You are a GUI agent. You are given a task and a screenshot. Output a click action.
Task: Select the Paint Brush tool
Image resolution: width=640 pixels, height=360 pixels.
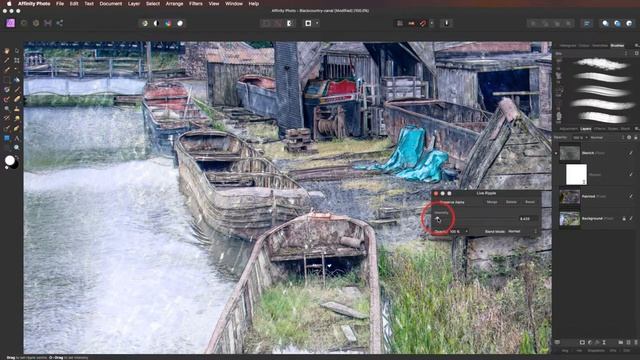click(17, 89)
